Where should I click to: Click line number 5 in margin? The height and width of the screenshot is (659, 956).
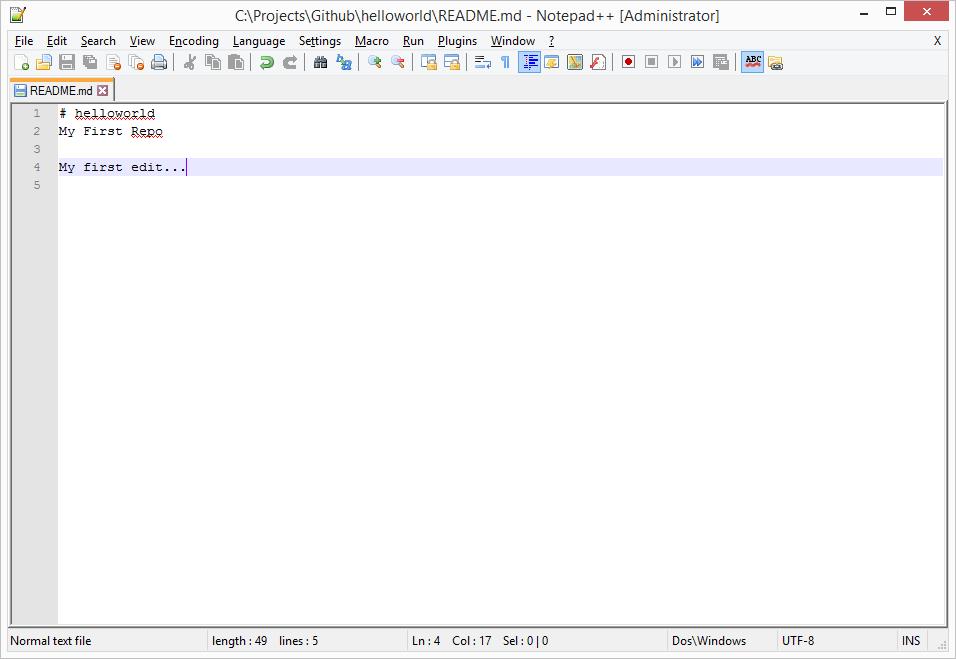[37, 185]
